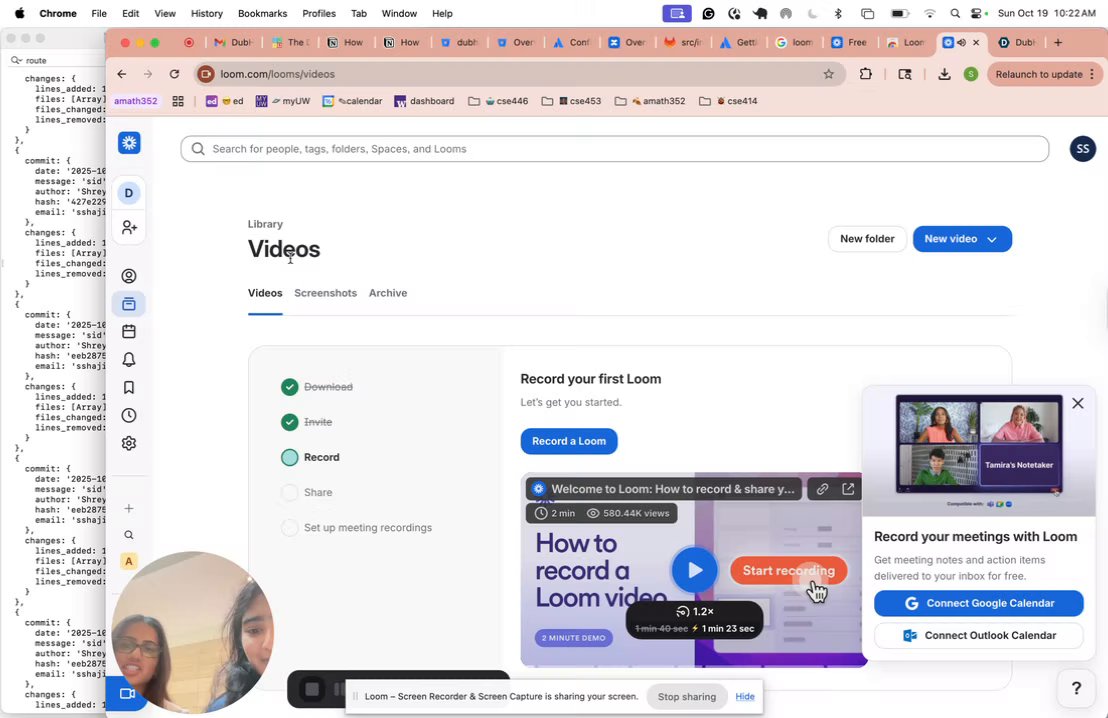Open the Settings gear icon in sidebar
1108x718 pixels.
pyautogui.click(x=129, y=443)
